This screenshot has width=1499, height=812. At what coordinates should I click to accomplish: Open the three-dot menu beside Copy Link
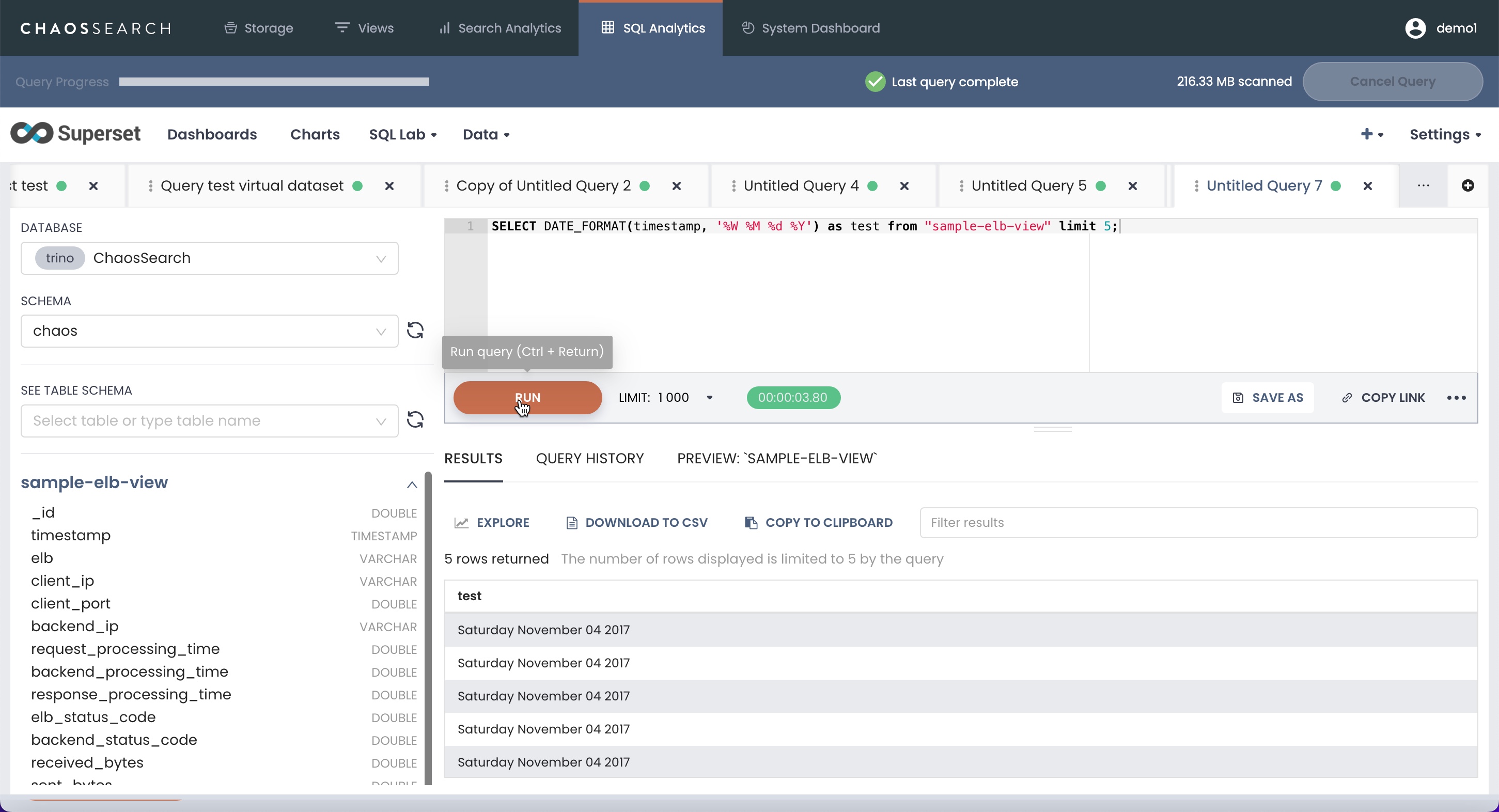[x=1456, y=398]
